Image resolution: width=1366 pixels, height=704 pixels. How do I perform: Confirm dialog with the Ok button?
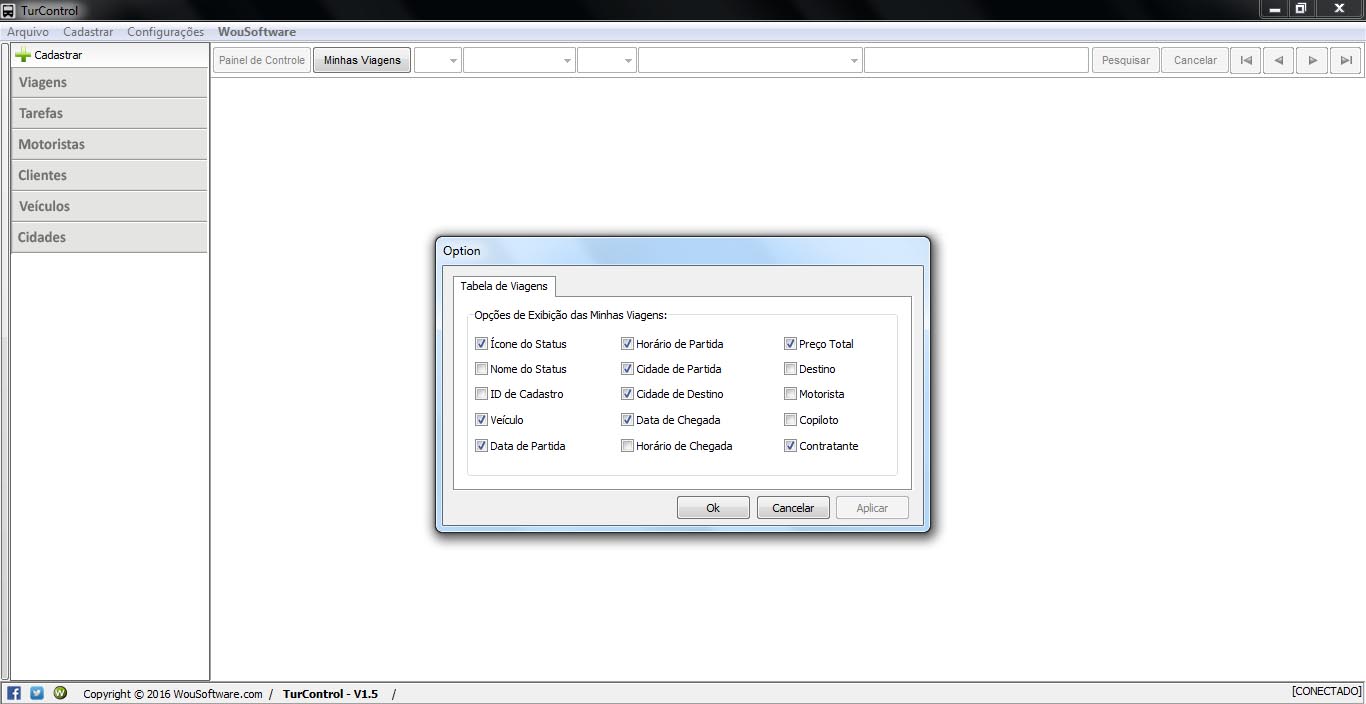713,508
